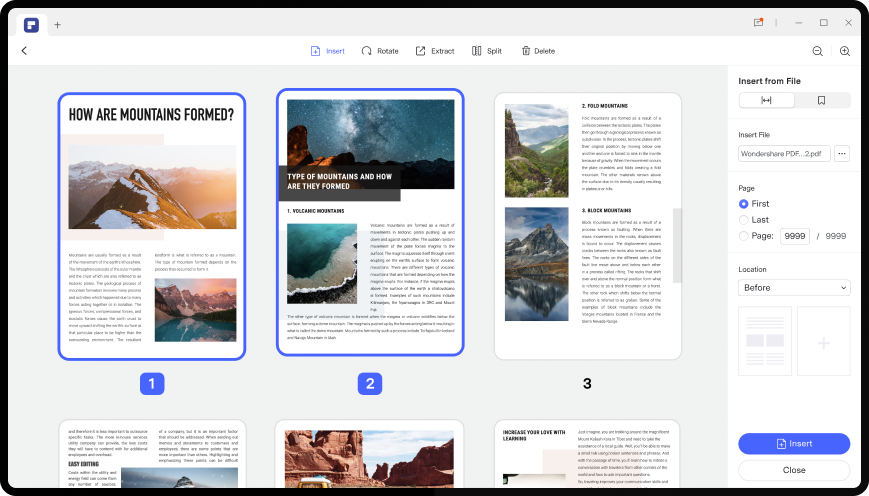Select page 2 thumbnail with starry sky
Viewport: 869px width, 496px height.
(x=370, y=222)
